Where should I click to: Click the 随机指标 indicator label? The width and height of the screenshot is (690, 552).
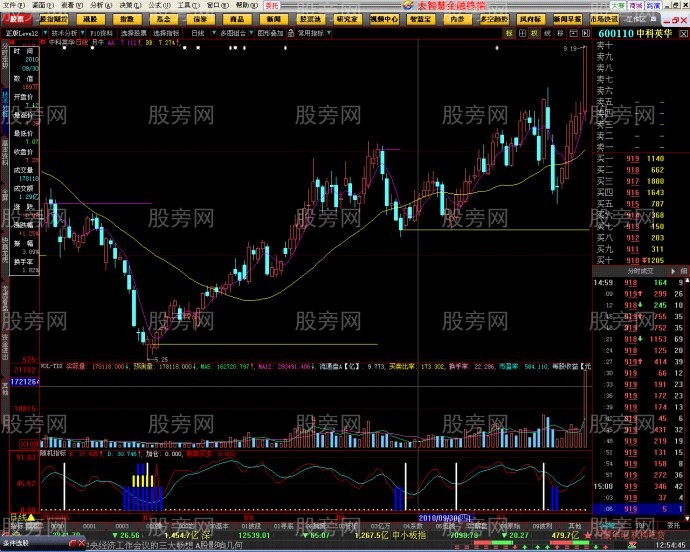coord(53,453)
